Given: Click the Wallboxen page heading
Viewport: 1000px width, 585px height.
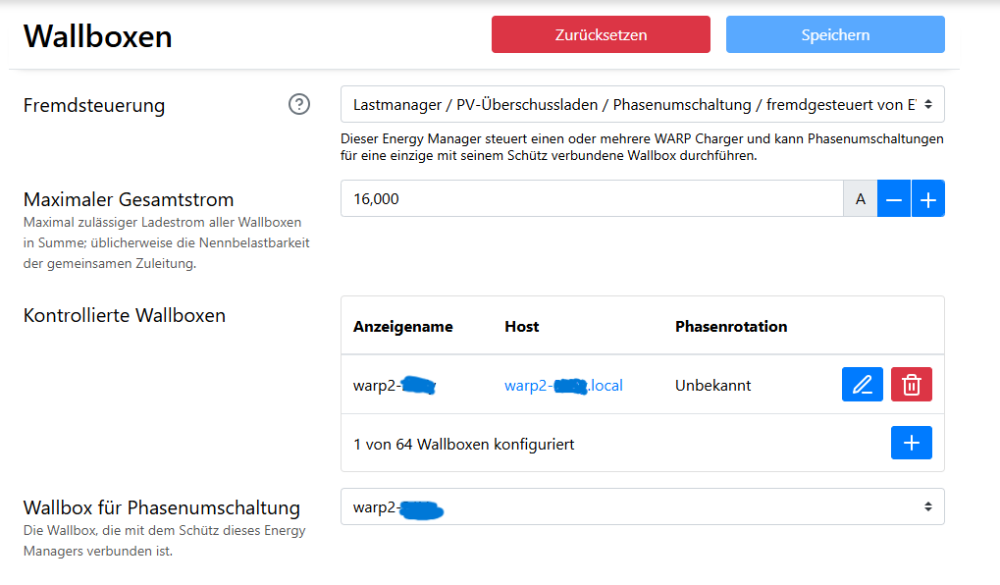Looking at the screenshot, I should pyautogui.click(x=98, y=37).
